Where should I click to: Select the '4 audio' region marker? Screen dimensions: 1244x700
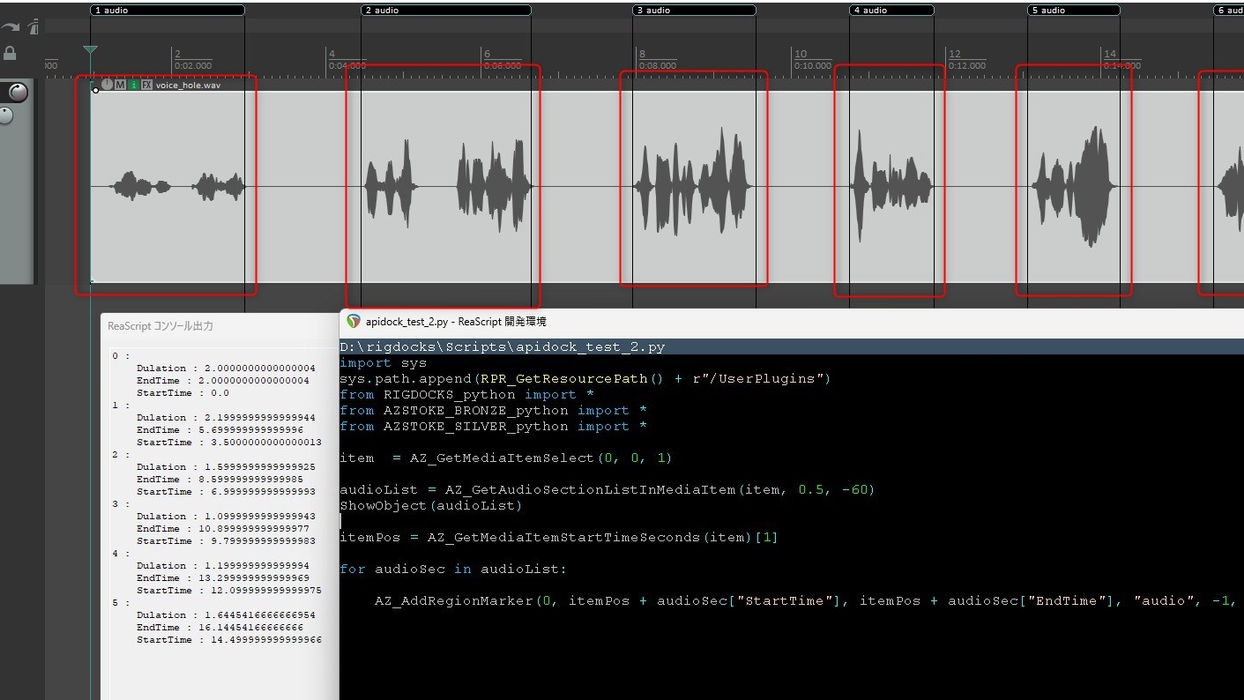[x=892, y=10]
